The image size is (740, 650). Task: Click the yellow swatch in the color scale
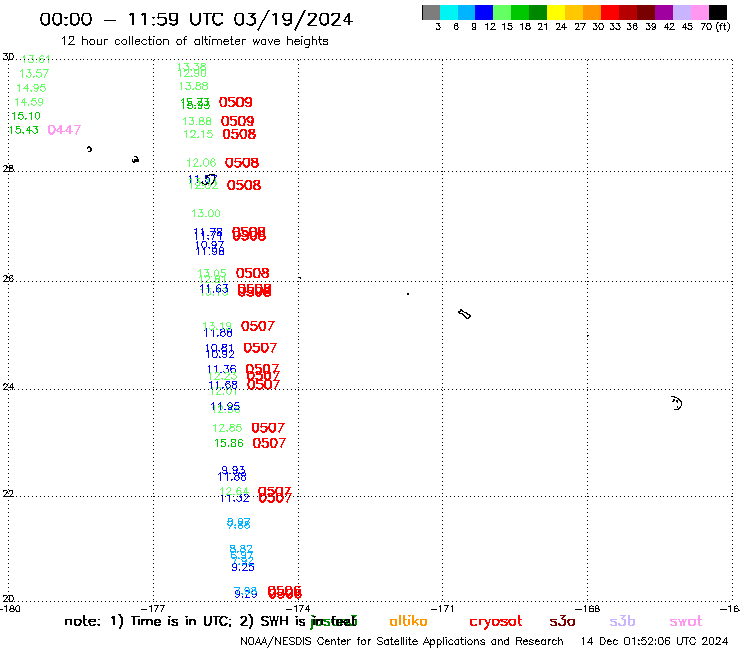click(x=556, y=12)
